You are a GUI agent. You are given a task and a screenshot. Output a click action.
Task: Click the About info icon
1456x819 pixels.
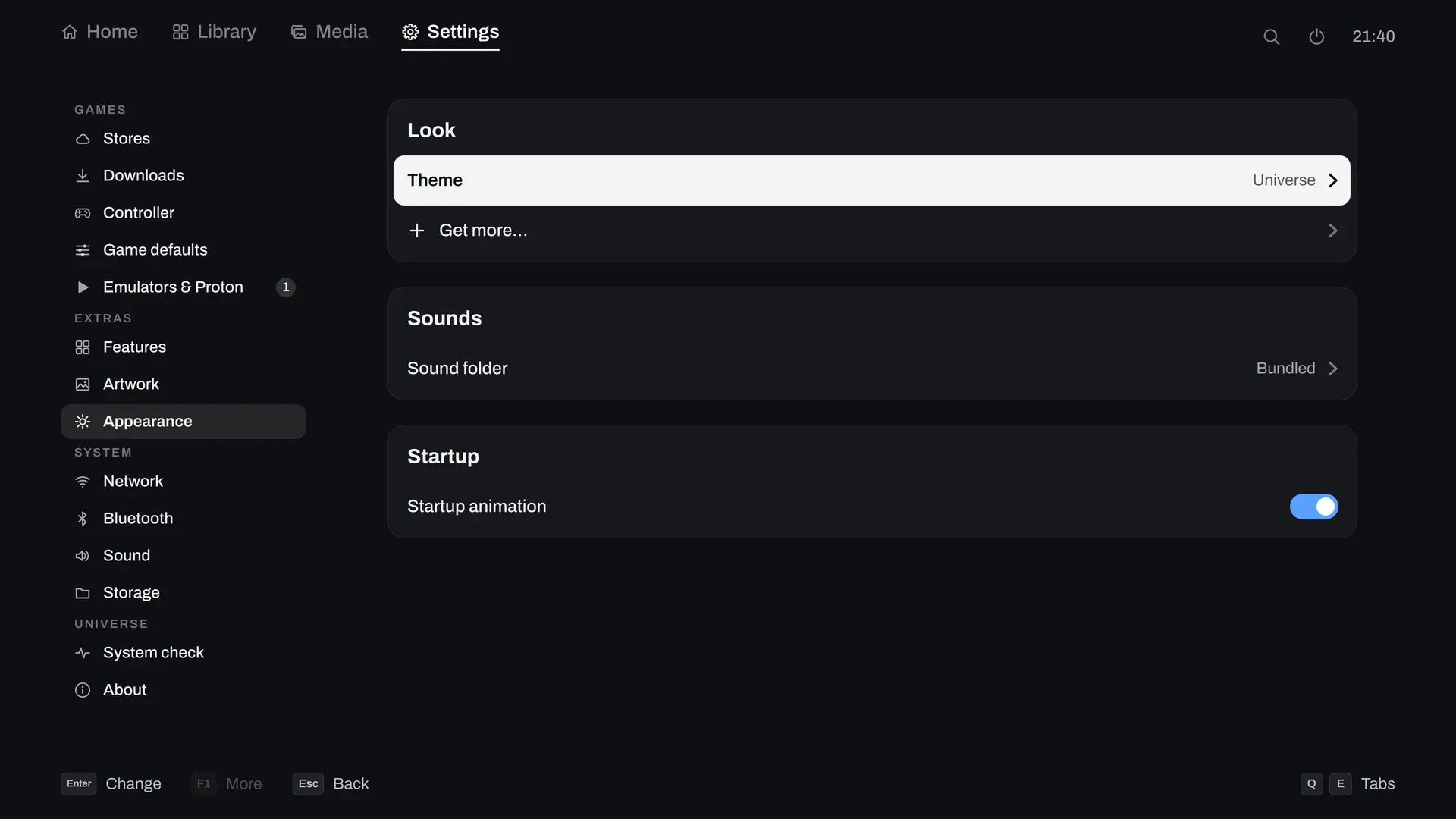click(x=83, y=690)
